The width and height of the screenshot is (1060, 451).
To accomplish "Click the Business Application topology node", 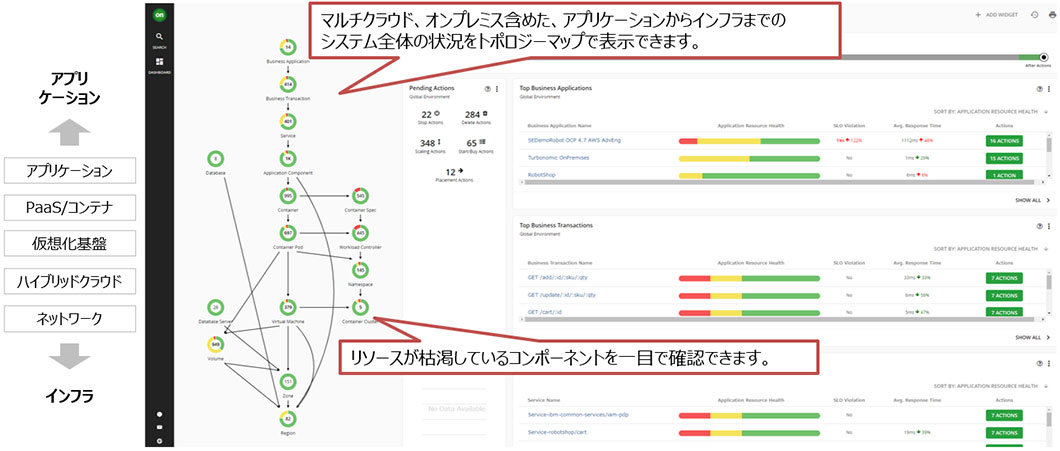I will point(288,47).
